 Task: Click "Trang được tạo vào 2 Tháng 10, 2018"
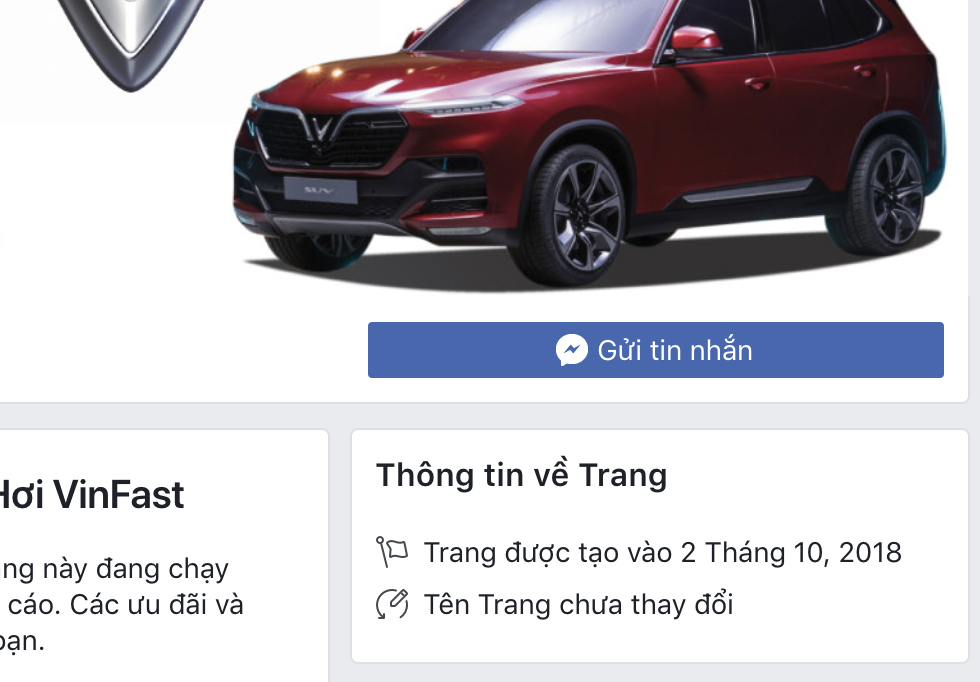pyautogui.click(x=662, y=553)
